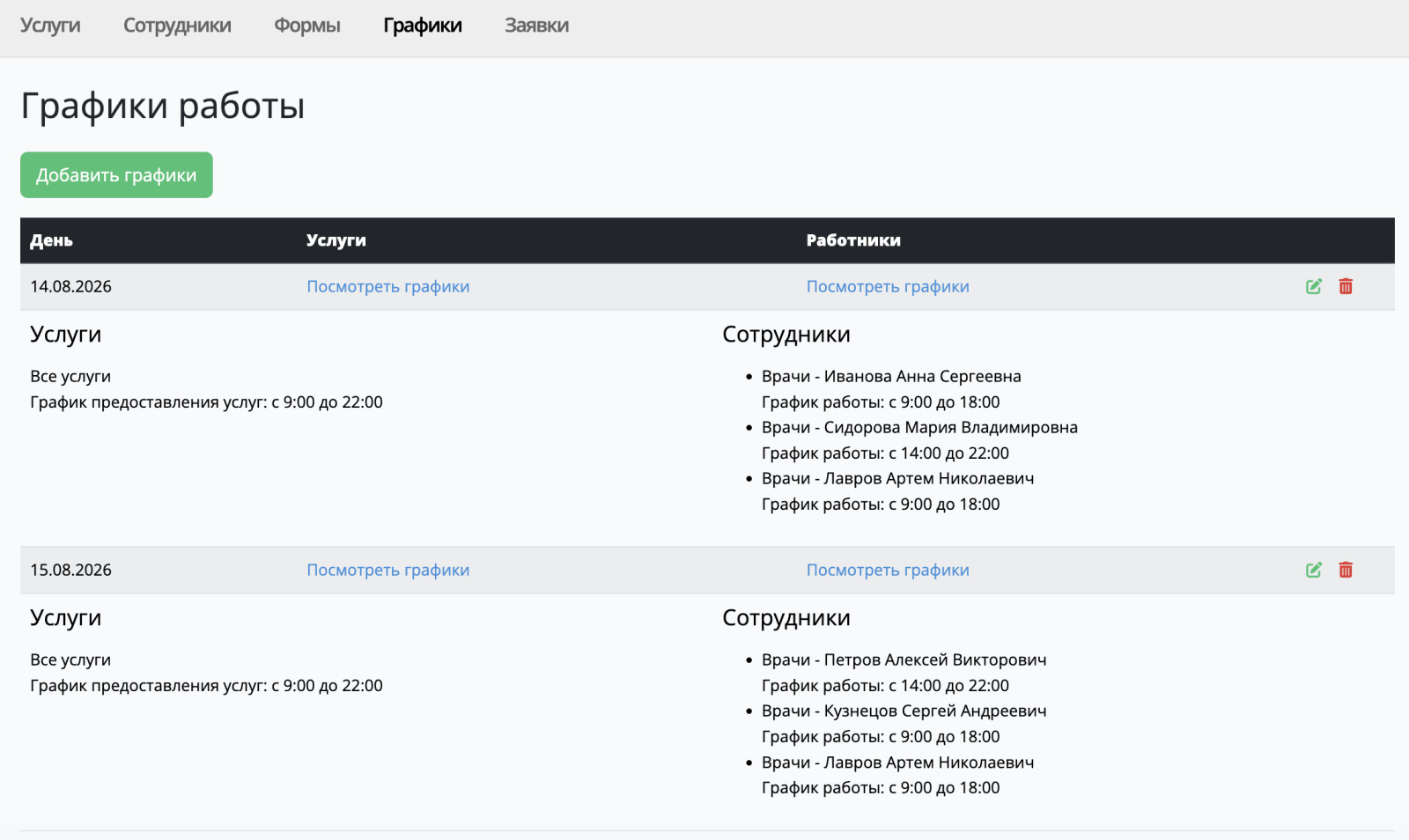Click the Графики работы page heading
The width and height of the screenshot is (1409, 840).
point(163,107)
